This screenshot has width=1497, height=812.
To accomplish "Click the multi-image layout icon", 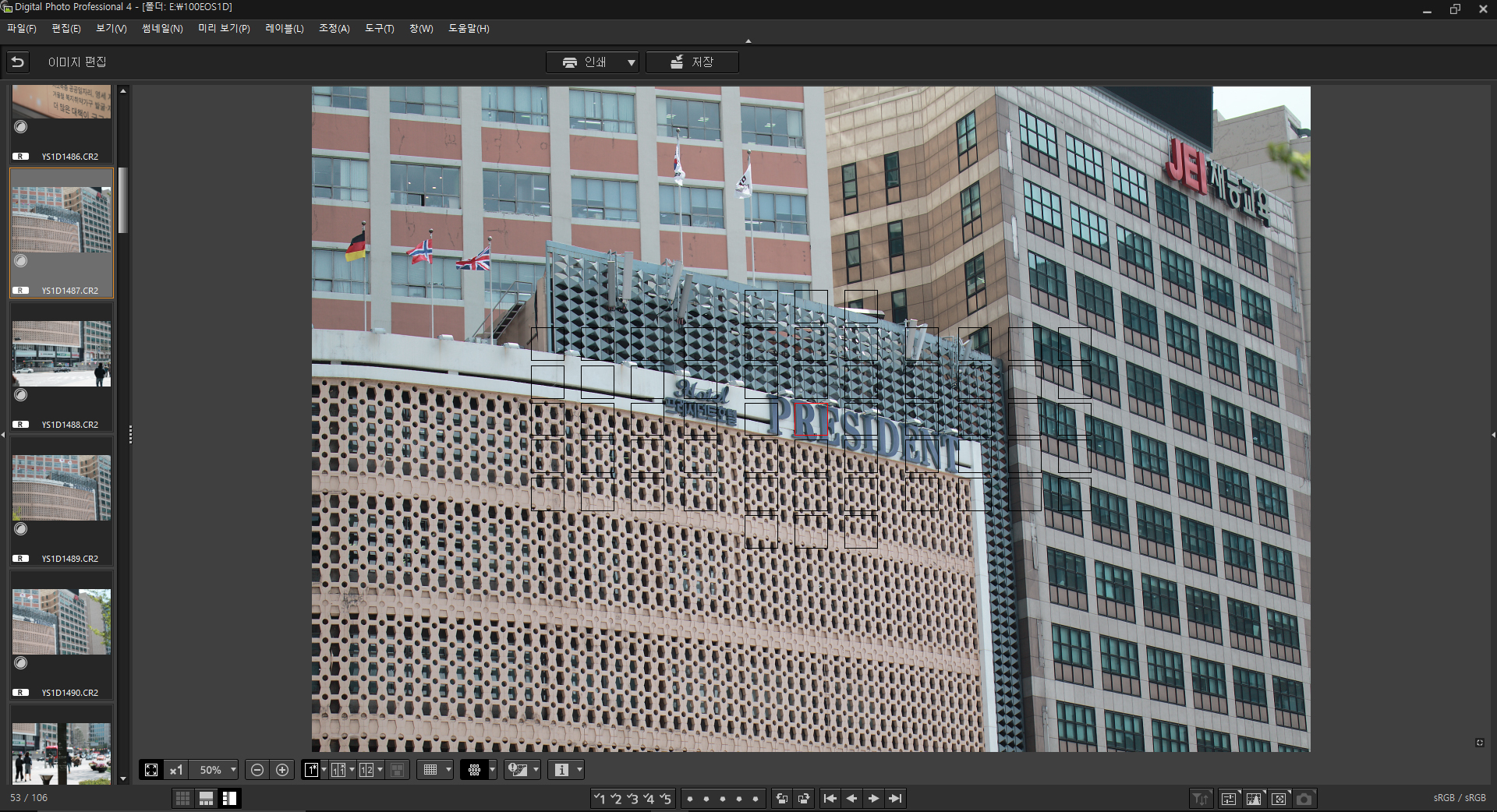I will point(397,770).
